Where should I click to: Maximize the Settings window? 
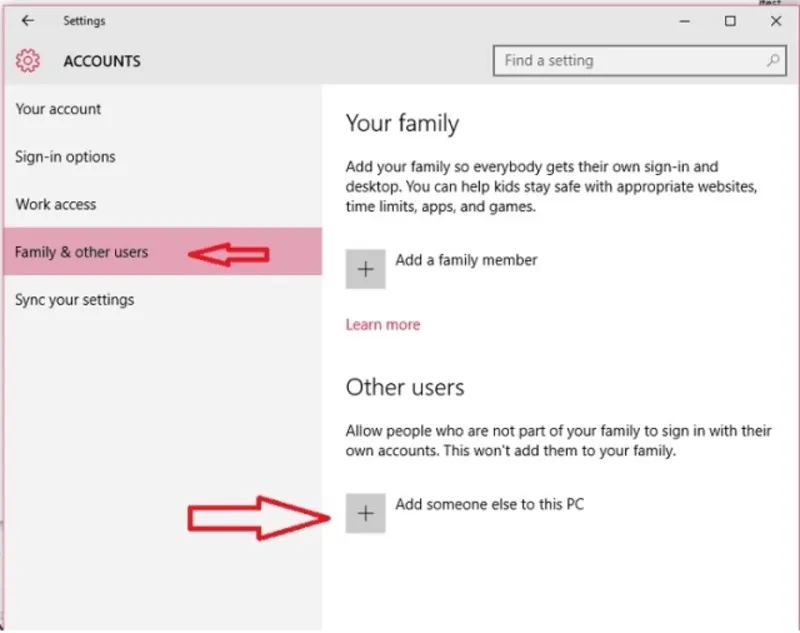(730, 21)
